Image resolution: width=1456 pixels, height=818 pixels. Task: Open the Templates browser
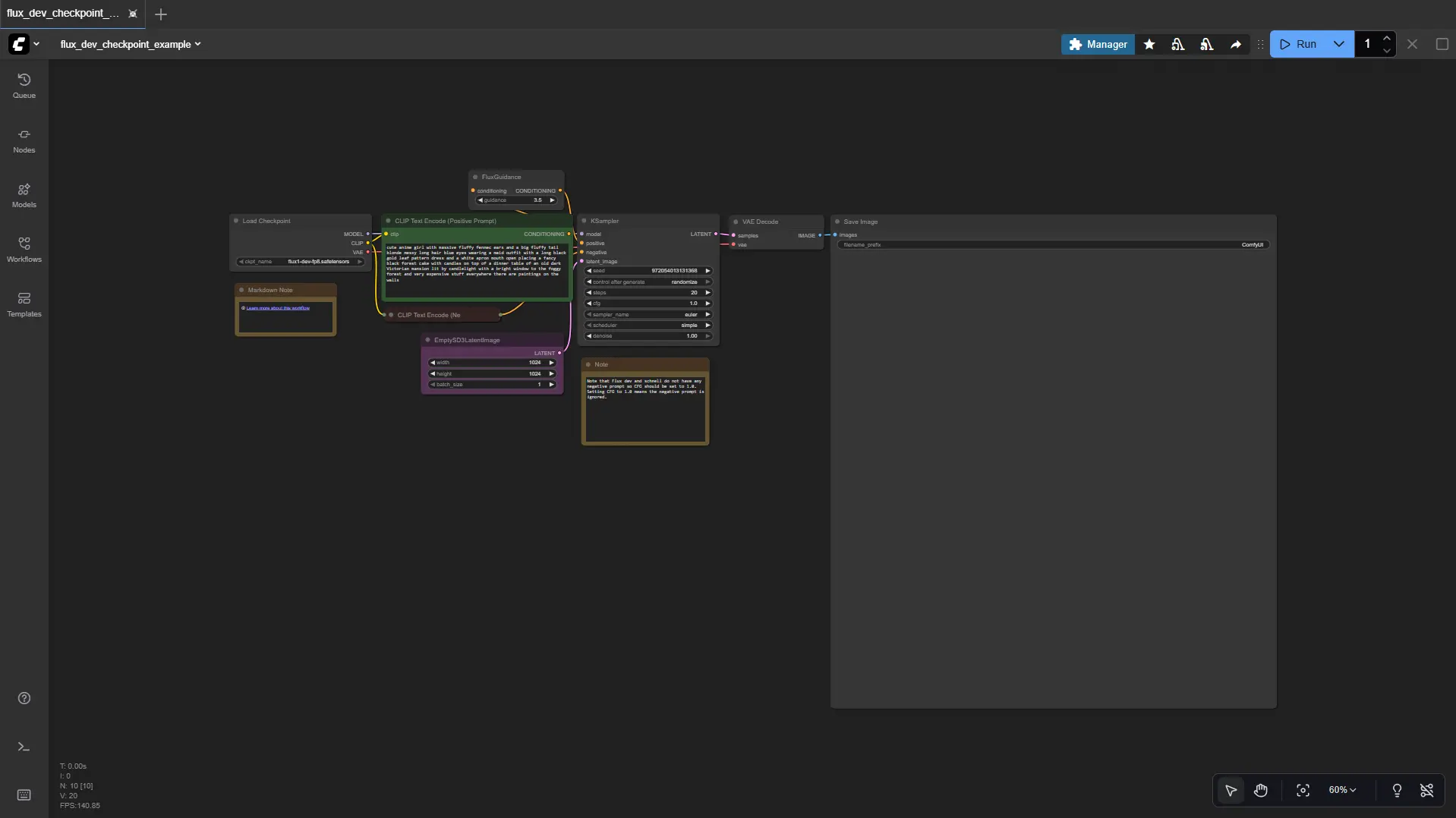pyautogui.click(x=24, y=304)
